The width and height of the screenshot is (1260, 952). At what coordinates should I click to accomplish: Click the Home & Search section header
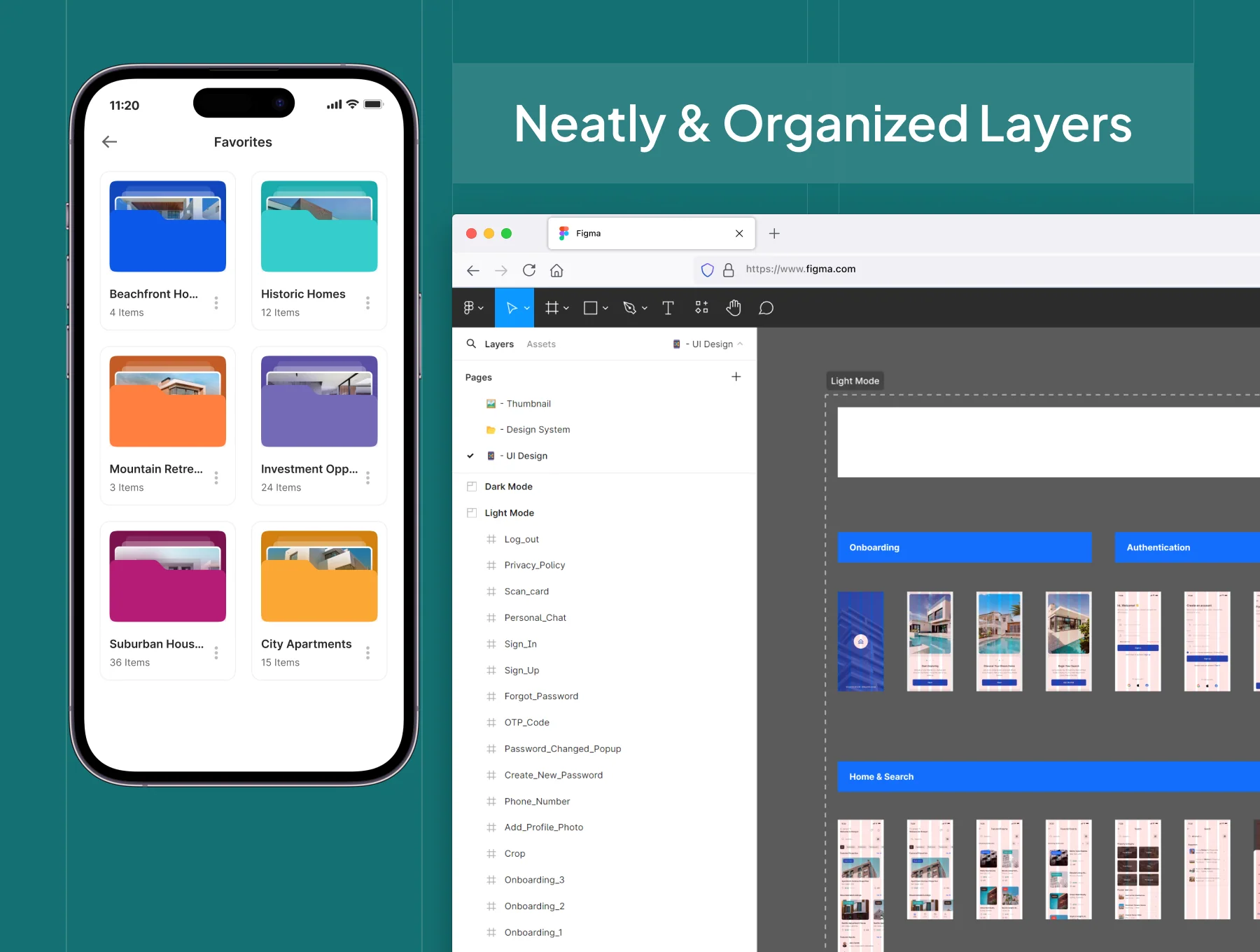click(x=1049, y=777)
